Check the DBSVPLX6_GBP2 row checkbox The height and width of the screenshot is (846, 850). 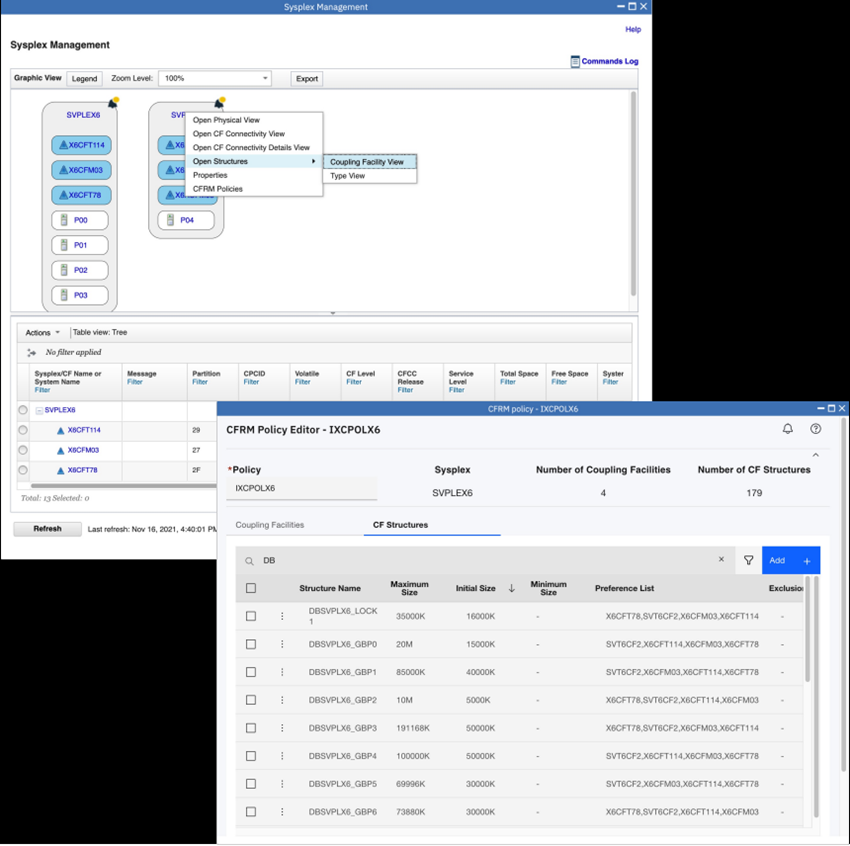(x=250, y=700)
